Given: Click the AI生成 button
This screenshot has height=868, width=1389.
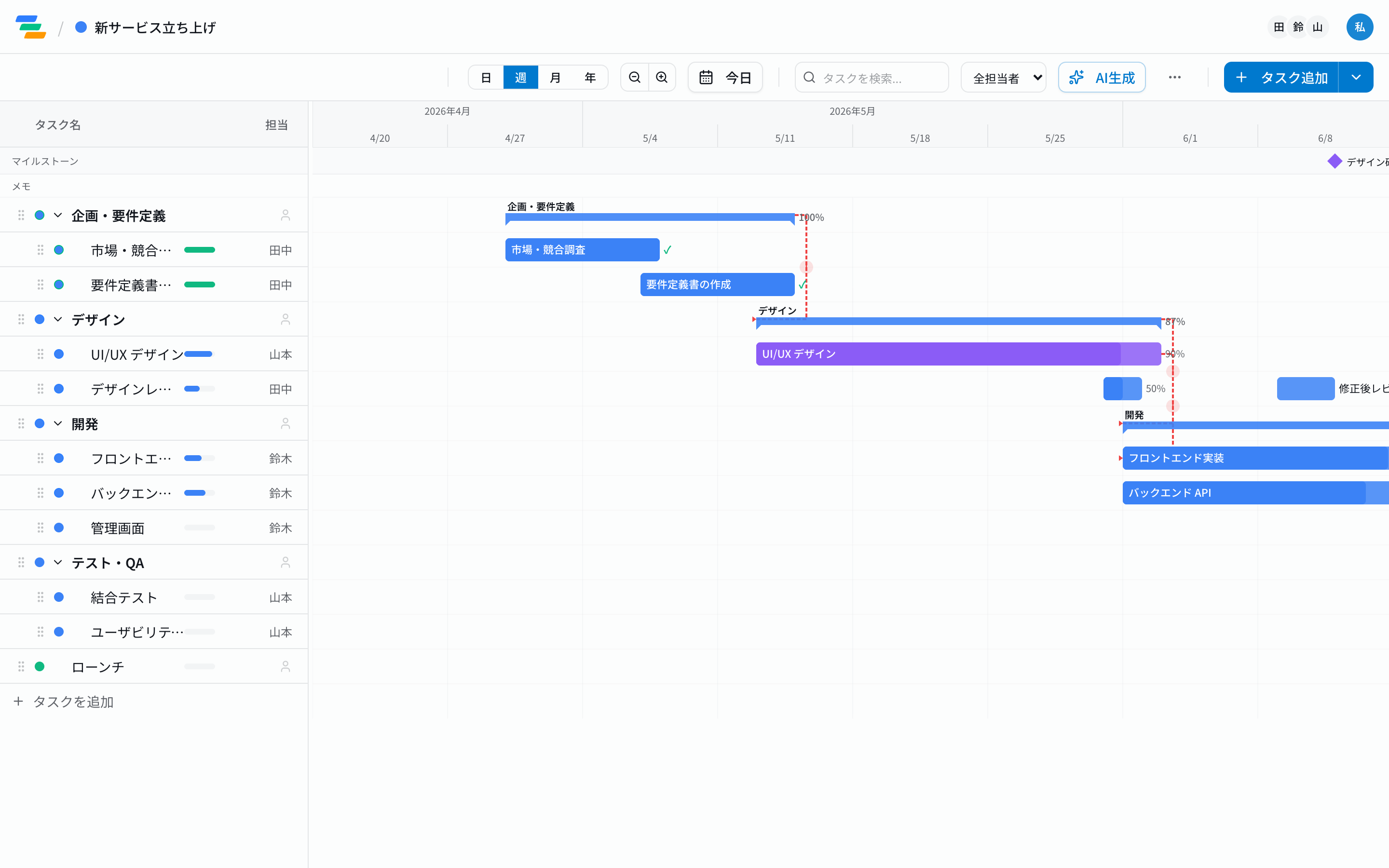Looking at the screenshot, I should coord(1102,78).
